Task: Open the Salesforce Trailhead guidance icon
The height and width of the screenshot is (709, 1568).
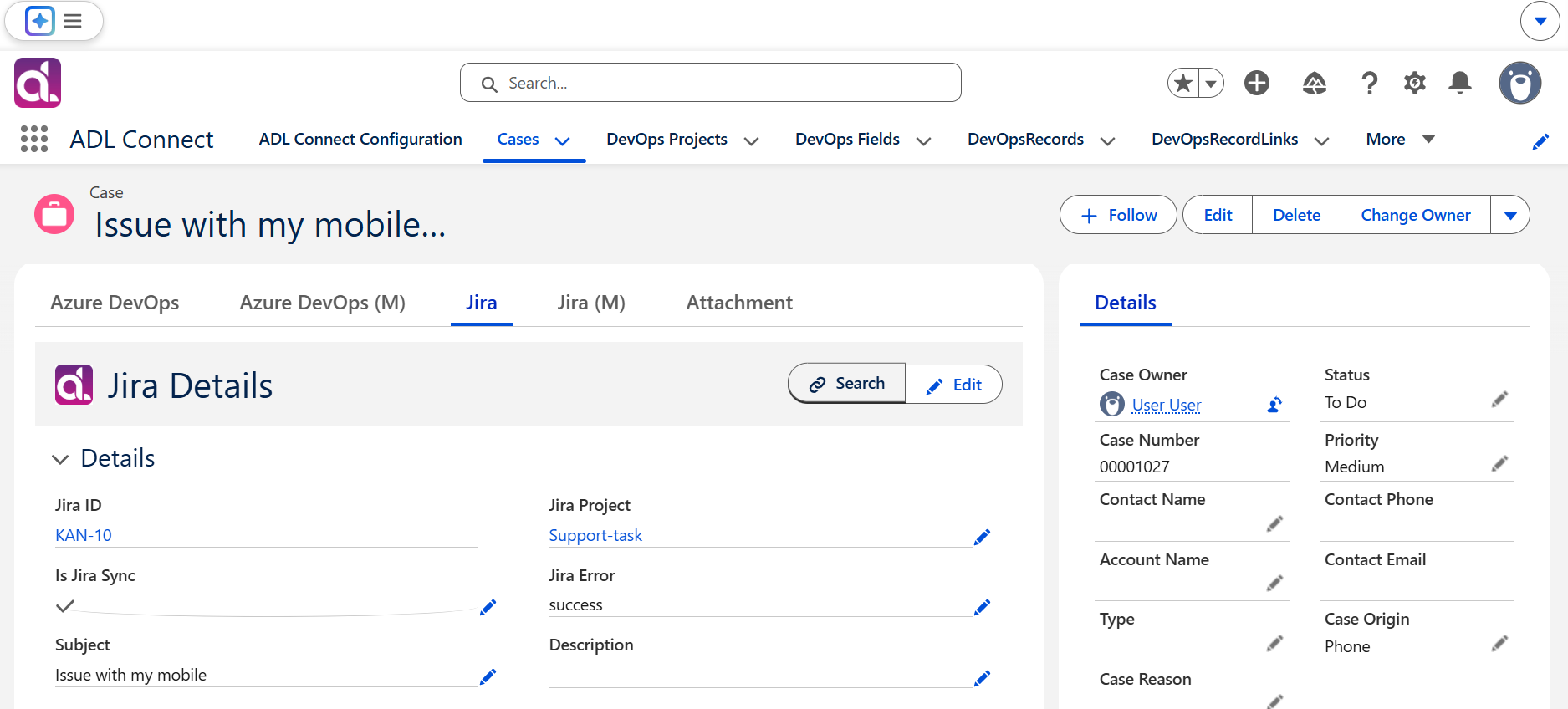Action: click(x=1315, y=83)
